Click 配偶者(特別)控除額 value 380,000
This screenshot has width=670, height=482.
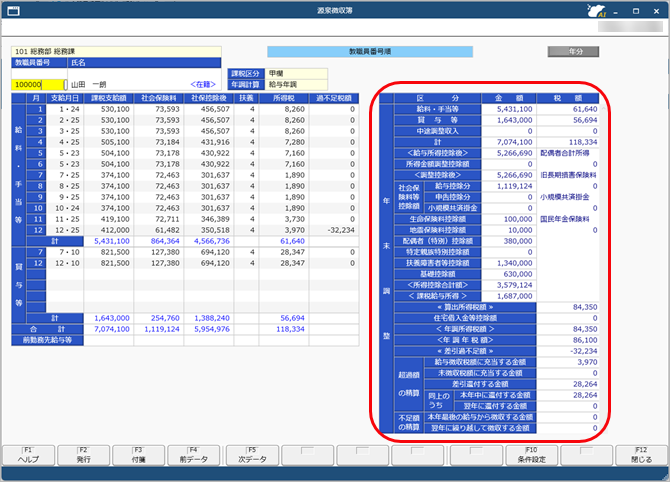[509, 241]
